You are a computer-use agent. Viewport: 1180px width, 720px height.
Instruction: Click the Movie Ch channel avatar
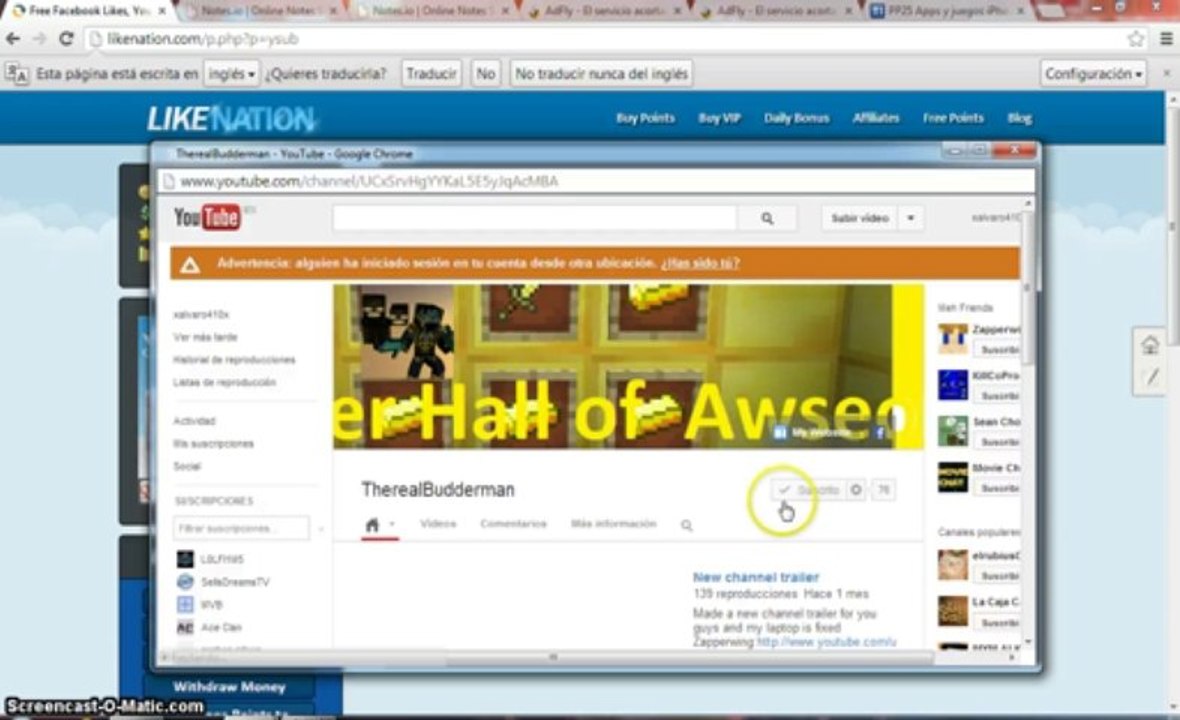(953, 477)
